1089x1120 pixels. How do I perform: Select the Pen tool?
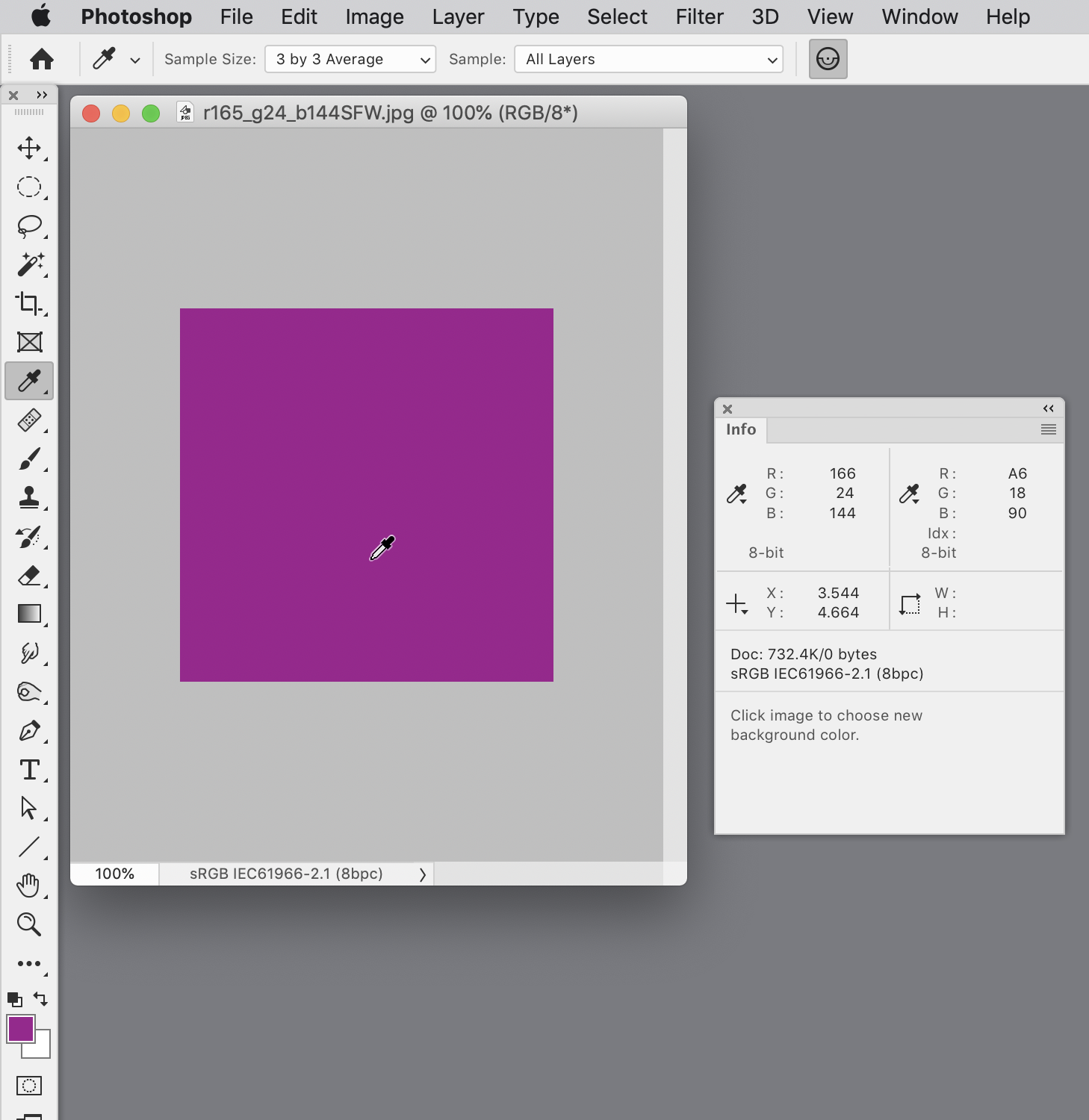[30, 731]
